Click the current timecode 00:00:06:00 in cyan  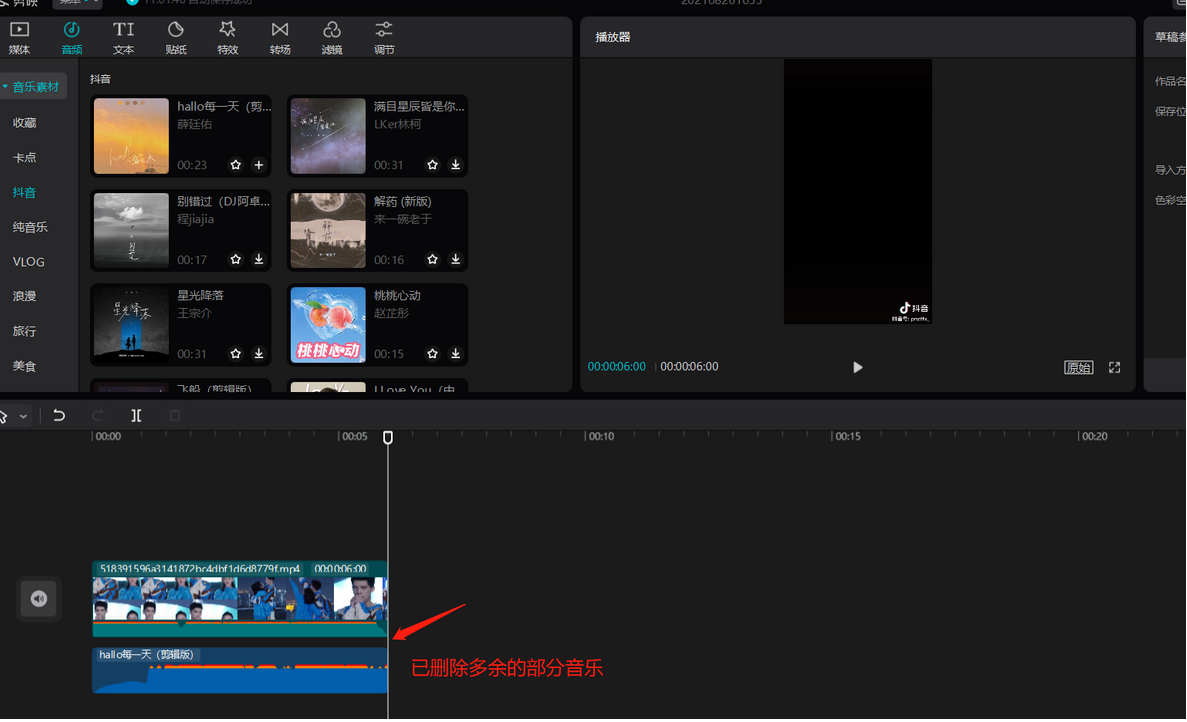point(617,366)
